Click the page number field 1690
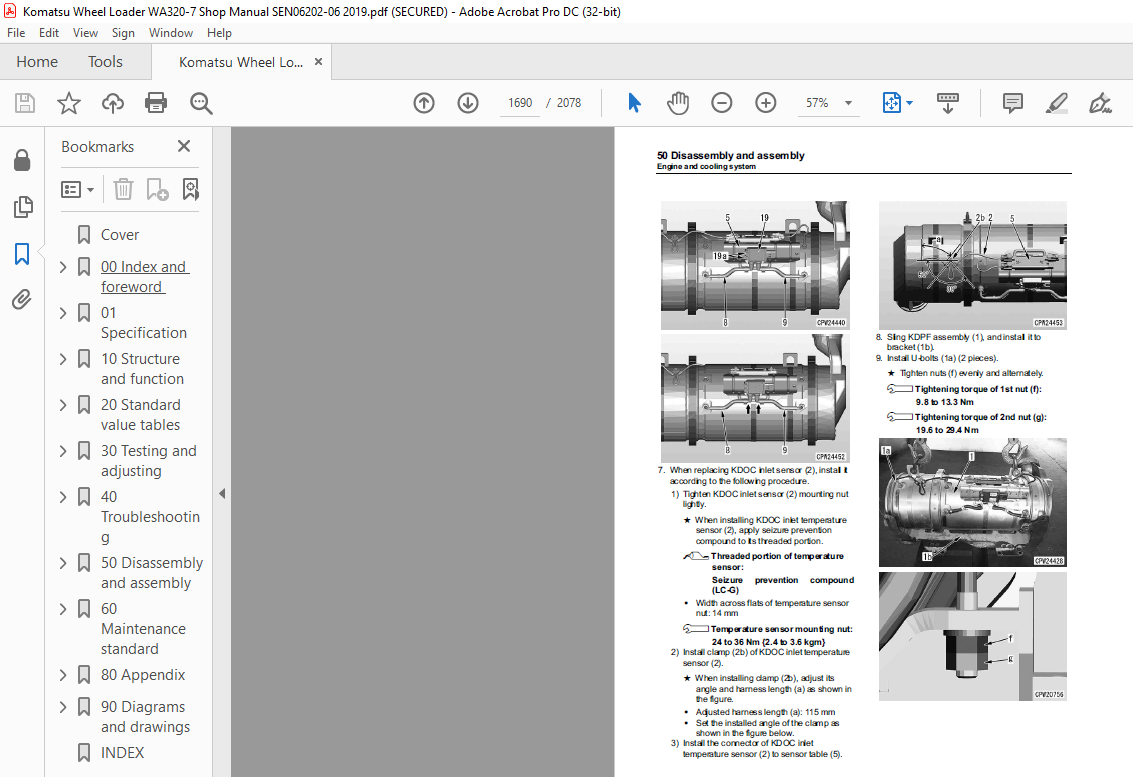The width and height of the screenshot is (1133, 777). (x=520, y=103)
